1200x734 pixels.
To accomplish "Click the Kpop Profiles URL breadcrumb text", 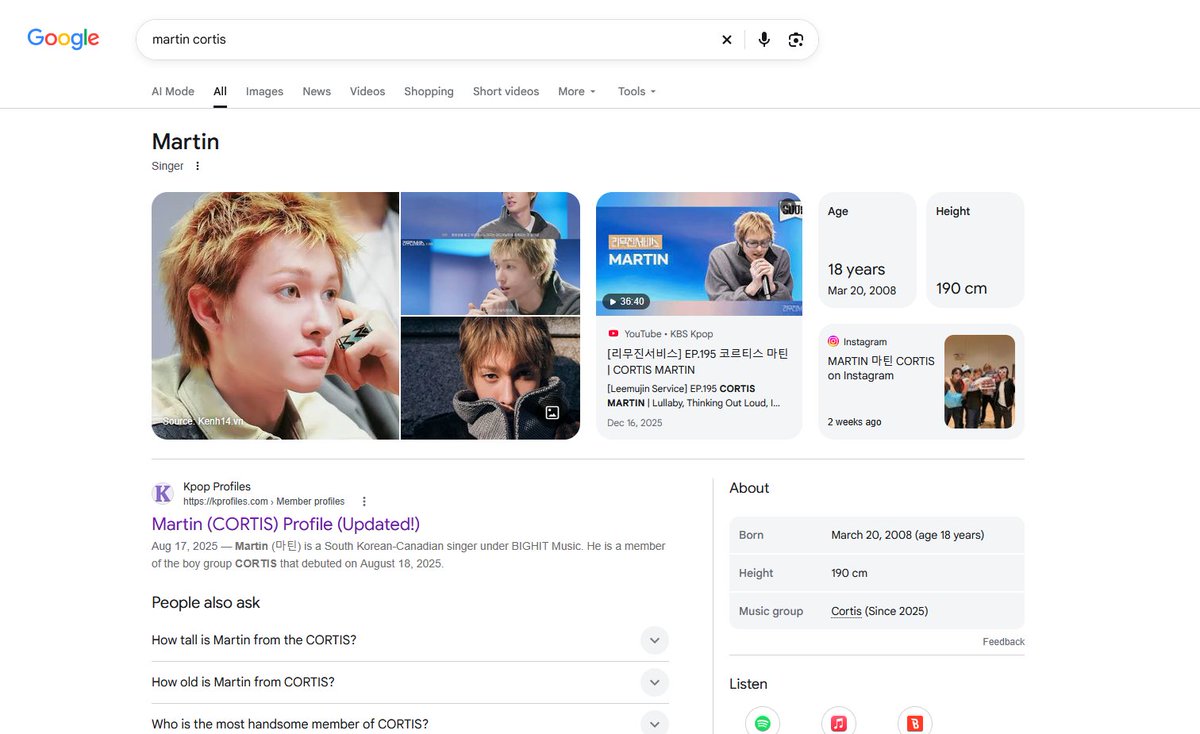I will click(264, 502).
